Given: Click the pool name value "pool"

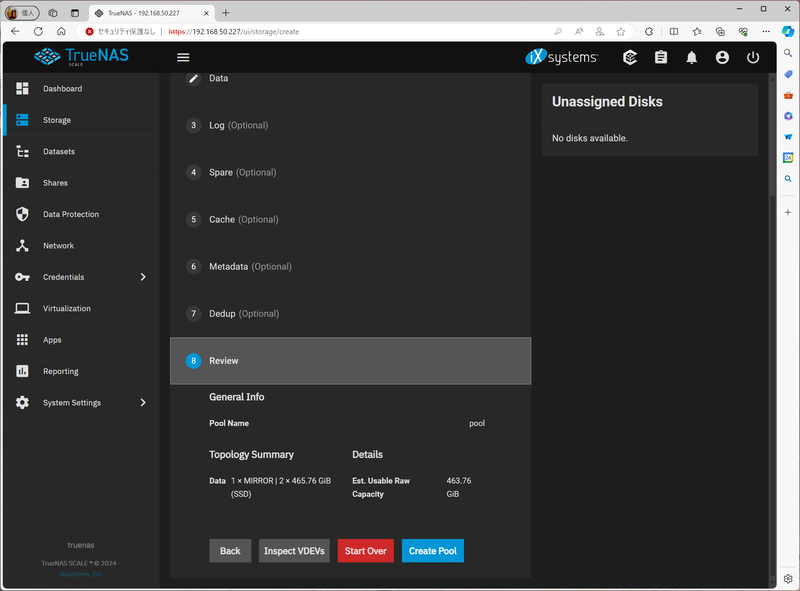Looking at the screenshot, I should pyautogui.click(x=477, y=424).
